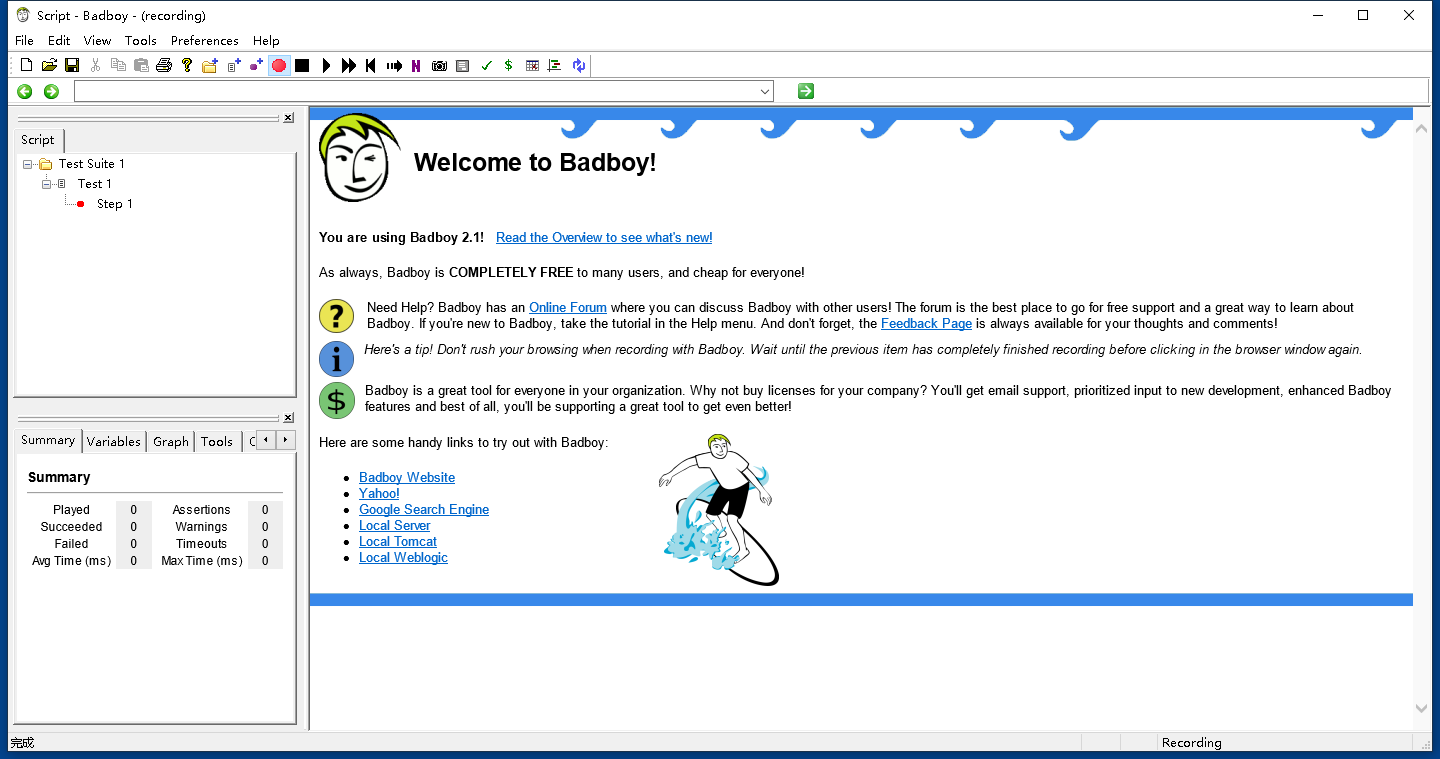The width and height of the screenshot is (1440, 759).
Task: Click the single-arrow Play button
Action: point(326,66)
